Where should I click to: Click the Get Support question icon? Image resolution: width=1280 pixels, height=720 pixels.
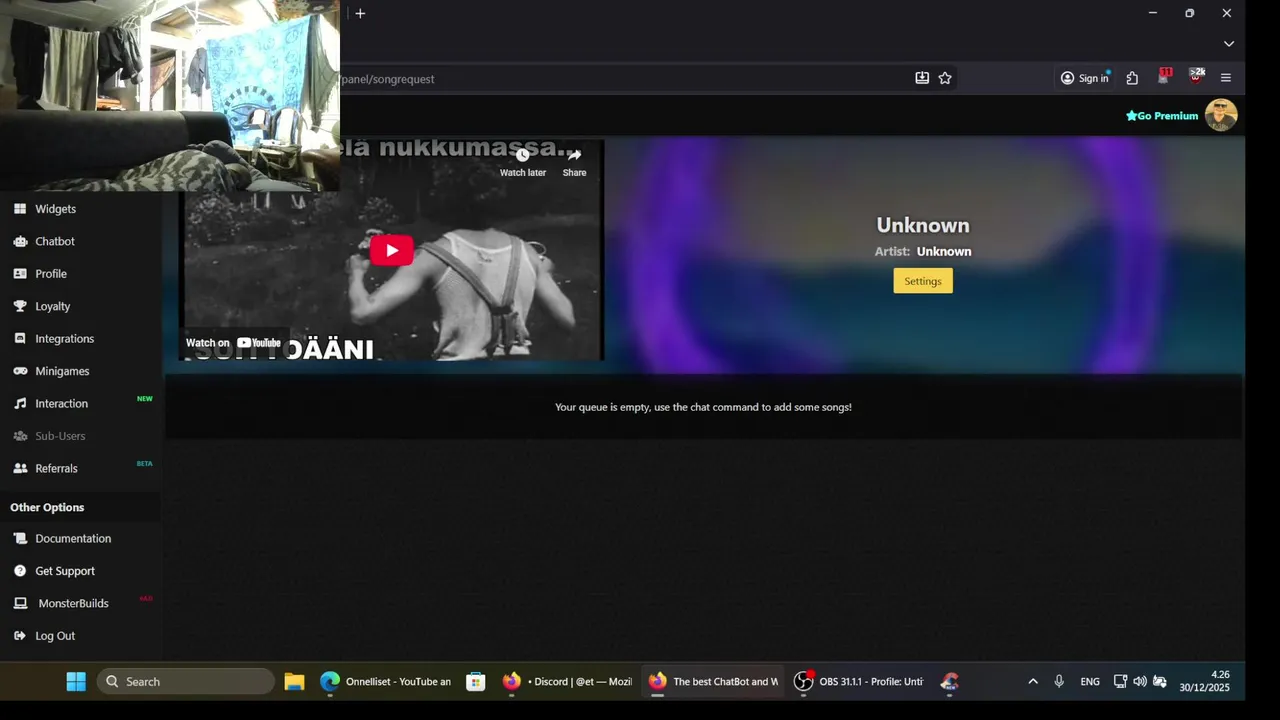pos(20,571)
